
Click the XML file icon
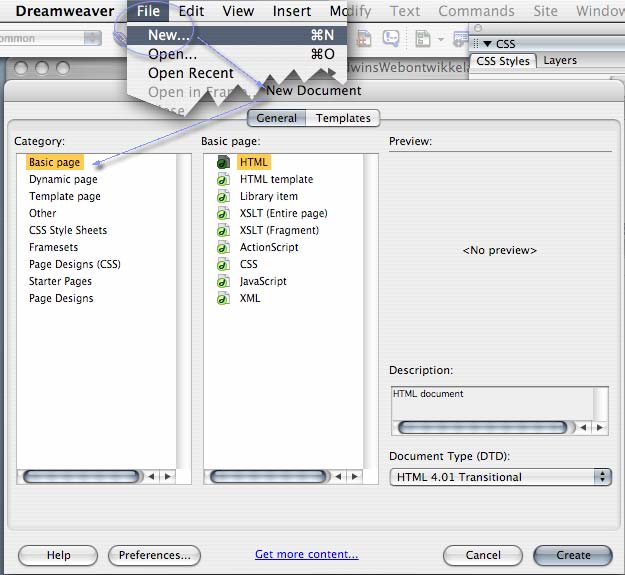coord(223,298)
